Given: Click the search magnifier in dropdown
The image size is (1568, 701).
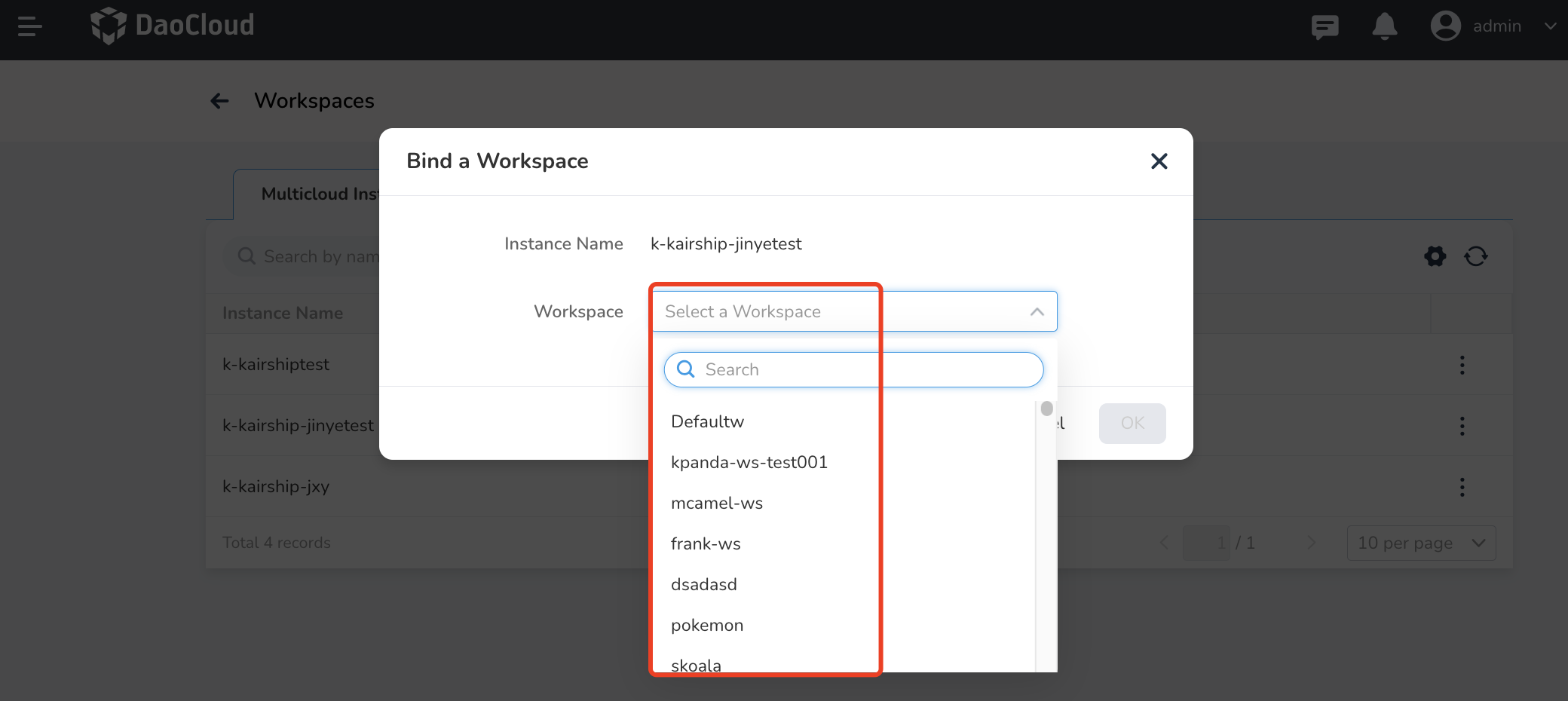Looking at the screenshot, I should click(x=685, y=369).
